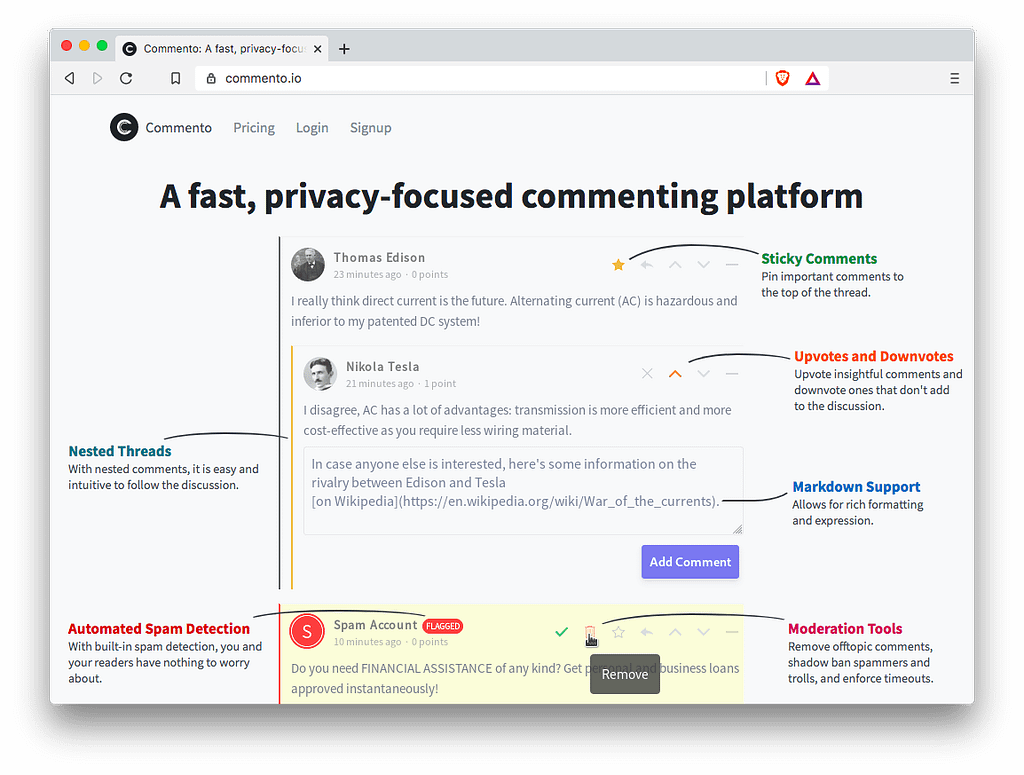
Task: Open the Brave Shields icon in the address bar
Action: coord(782,78)
